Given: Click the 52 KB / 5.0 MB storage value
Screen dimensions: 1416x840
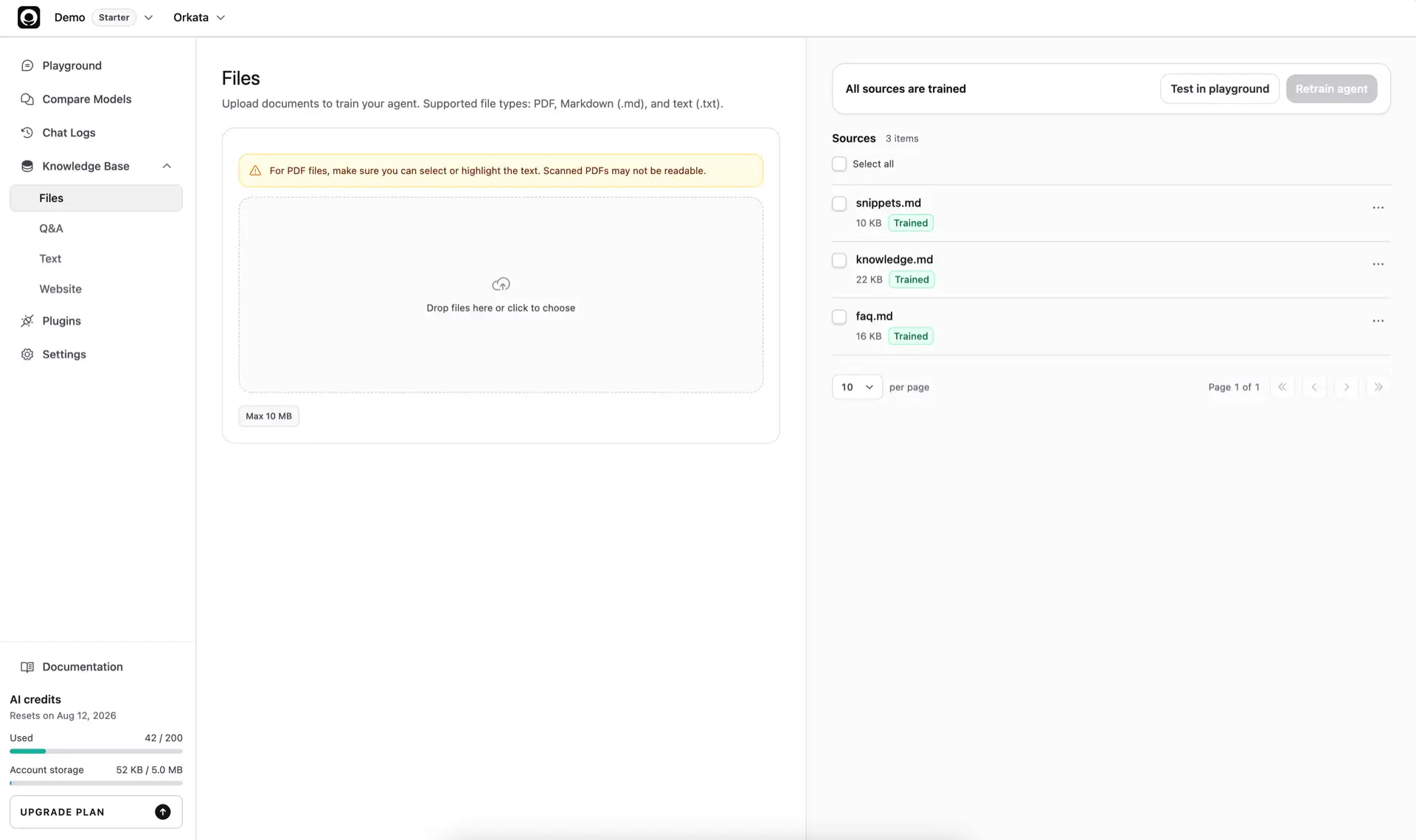Looking at the screenshot, I should (x=149, y=770).
